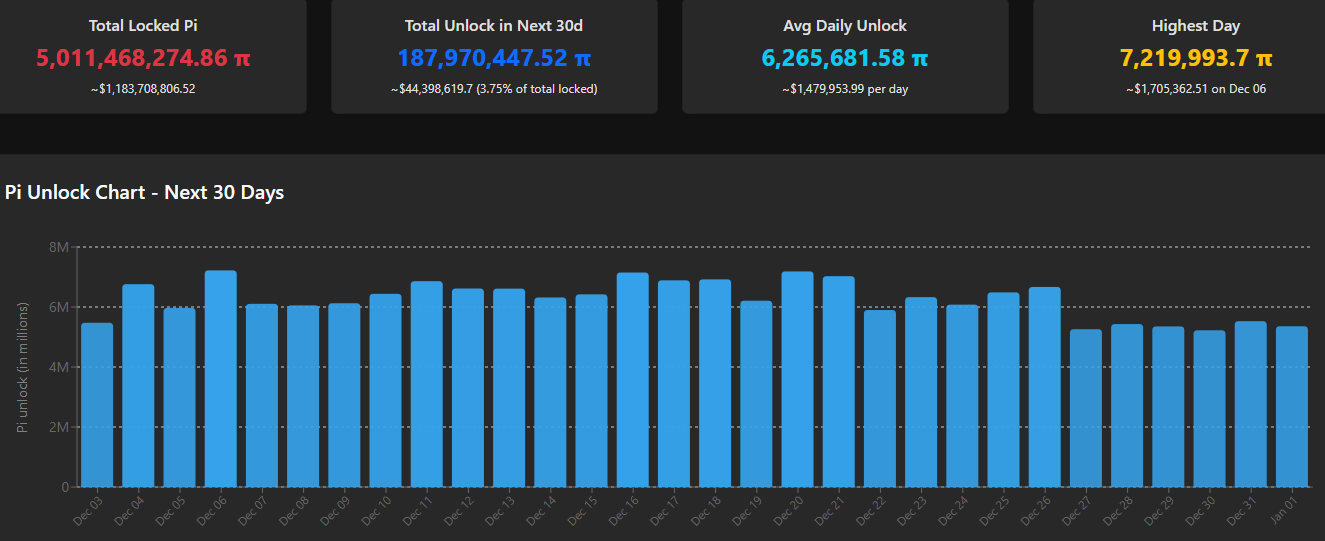This screenshot has width=1325, height=541.
Task: Click the Dec 16 bar
Action: click(x=633, y=380)
